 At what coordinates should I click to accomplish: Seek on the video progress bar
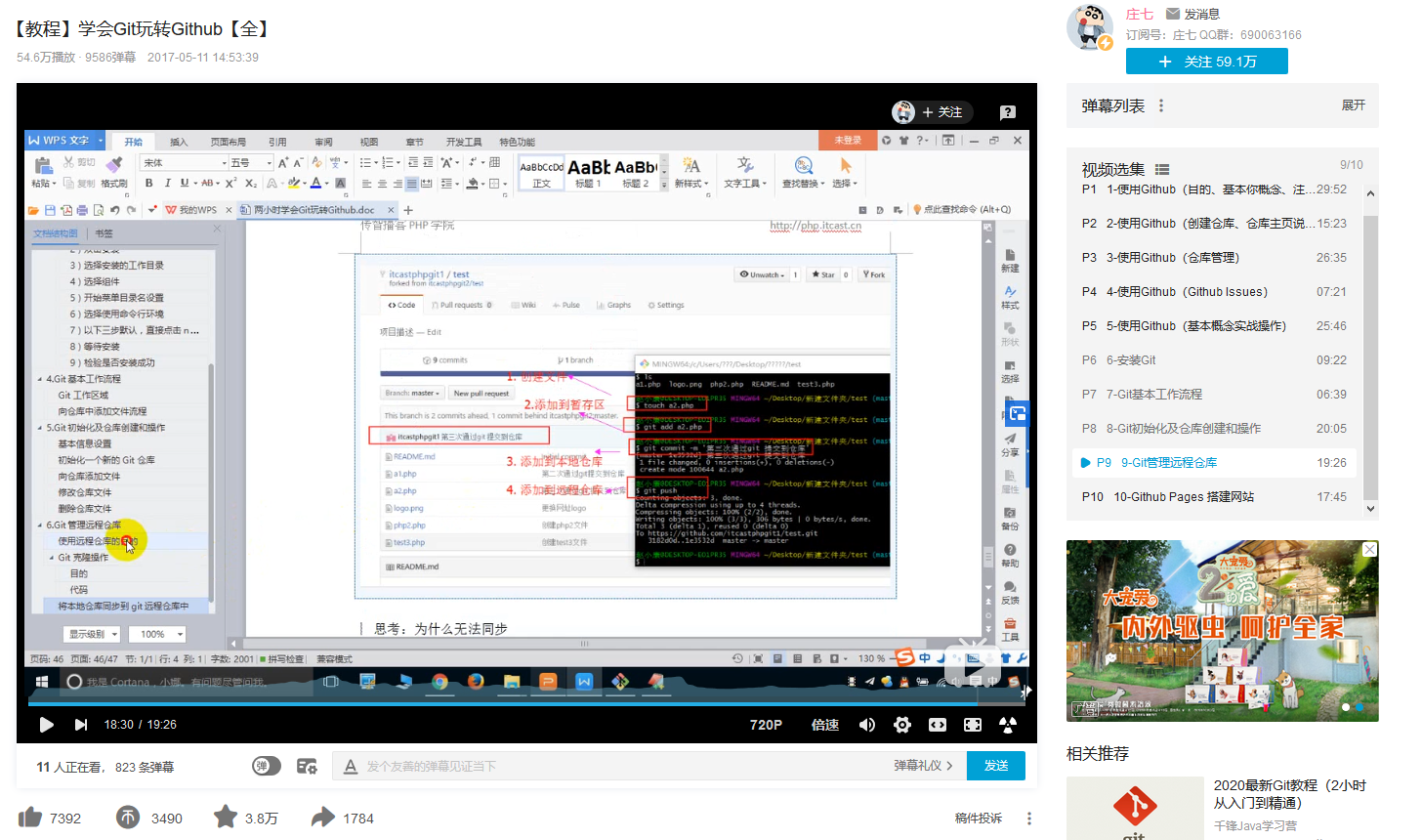526,702
